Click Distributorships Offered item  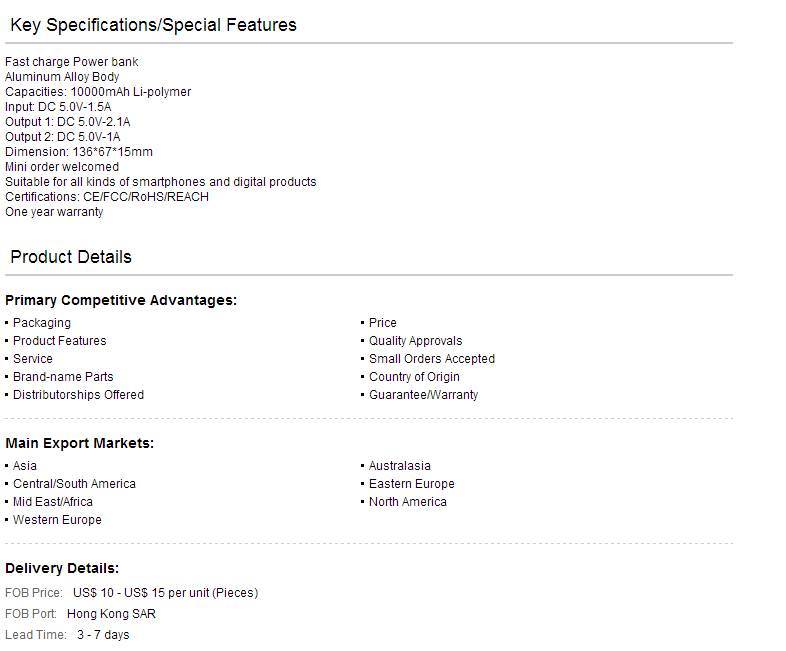[x=78, y=395]
